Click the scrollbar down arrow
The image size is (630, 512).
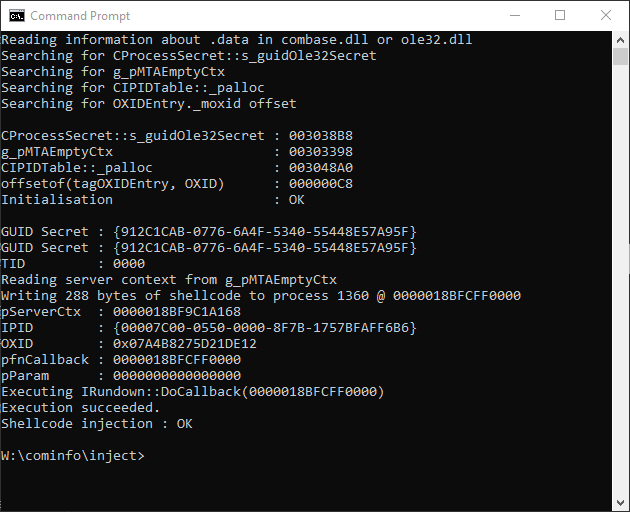pyautogui.click(x=620, y=503)
